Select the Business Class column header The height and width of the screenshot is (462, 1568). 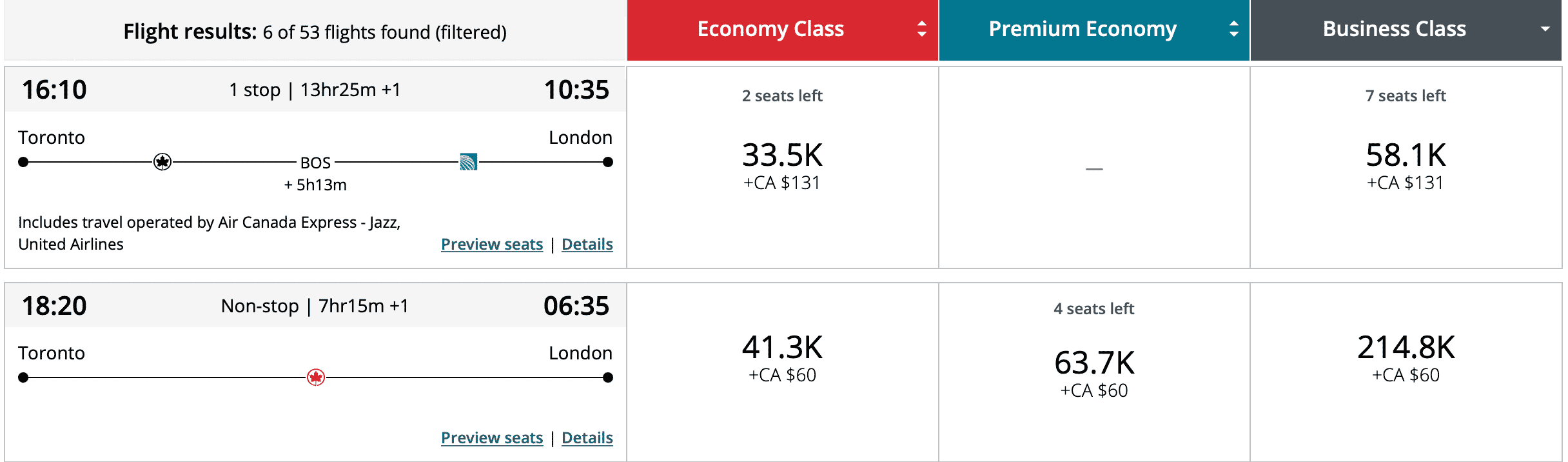pos(1394,29)
